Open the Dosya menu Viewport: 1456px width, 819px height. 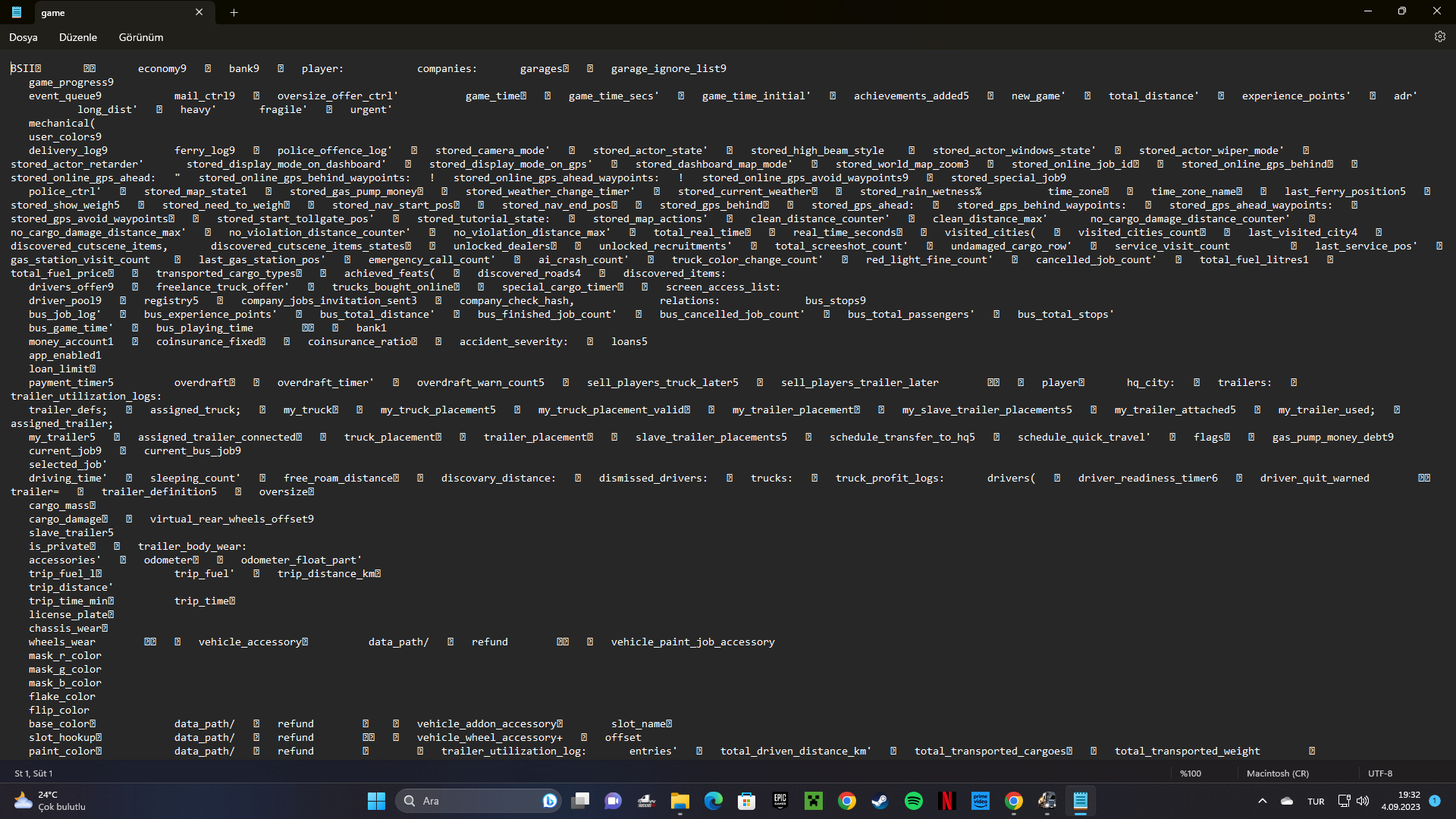click(x=23, y=37)
